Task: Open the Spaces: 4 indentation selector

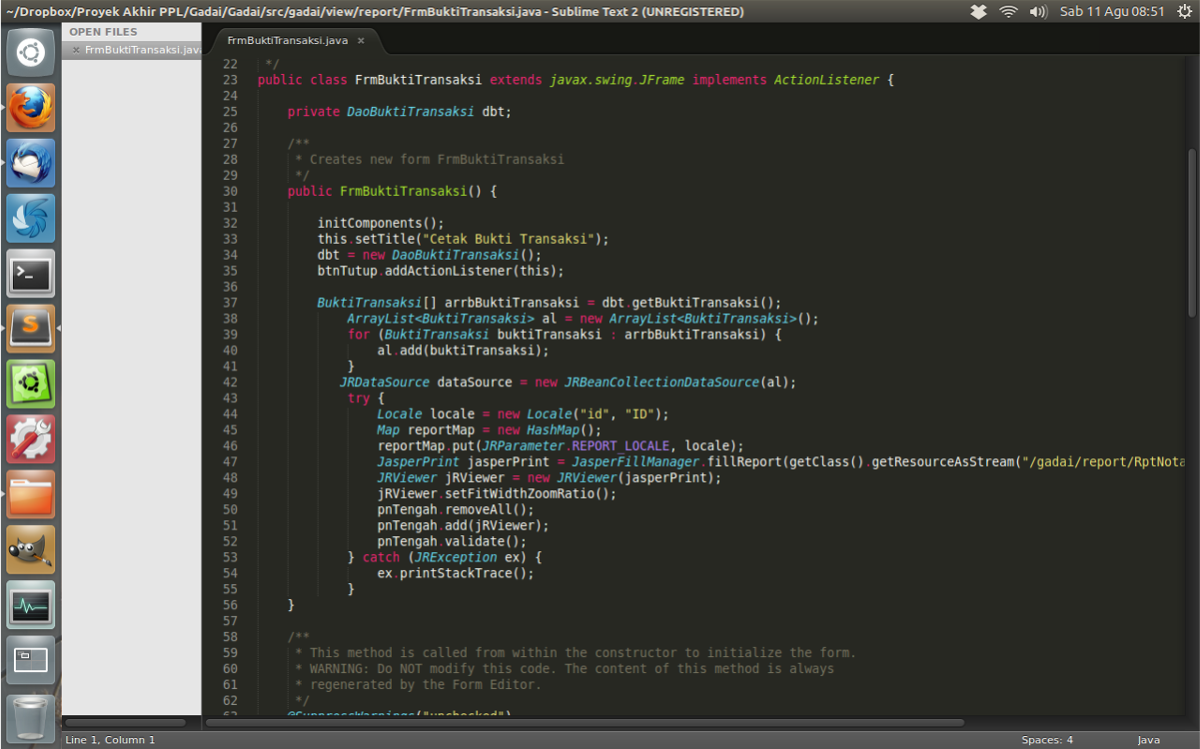Action: pyautogui.click(x=1047, y=740)
